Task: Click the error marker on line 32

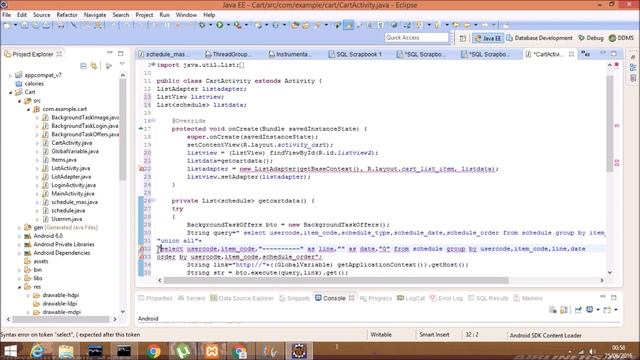Action: (141, 249)
